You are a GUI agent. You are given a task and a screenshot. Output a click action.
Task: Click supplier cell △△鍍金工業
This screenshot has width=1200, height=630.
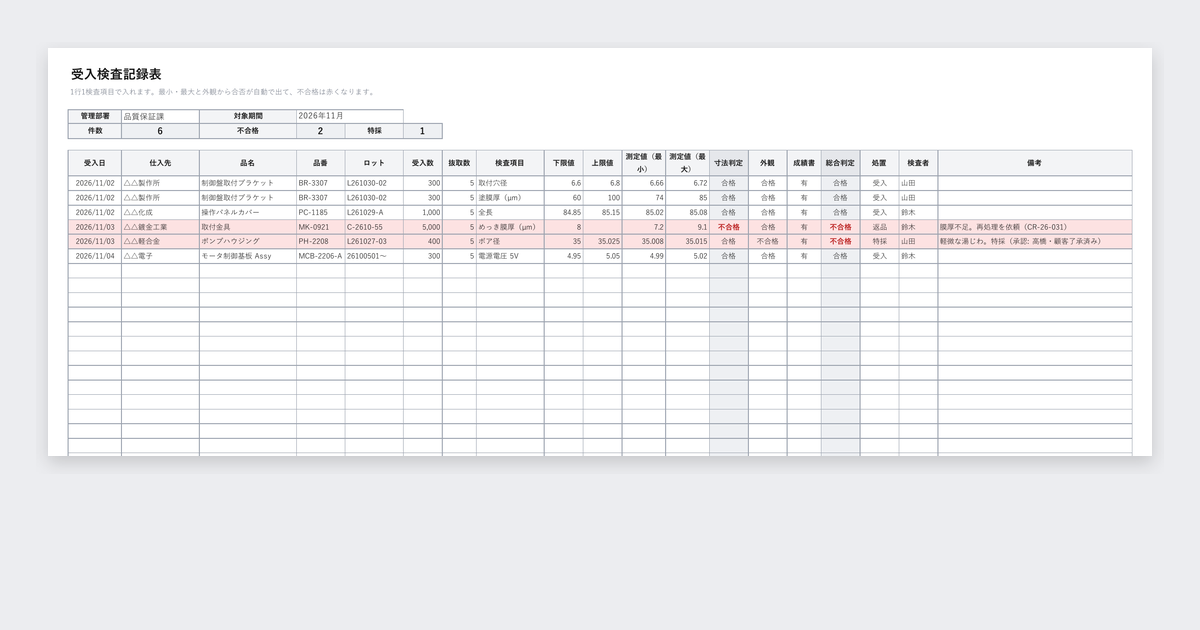coord(160,227)
